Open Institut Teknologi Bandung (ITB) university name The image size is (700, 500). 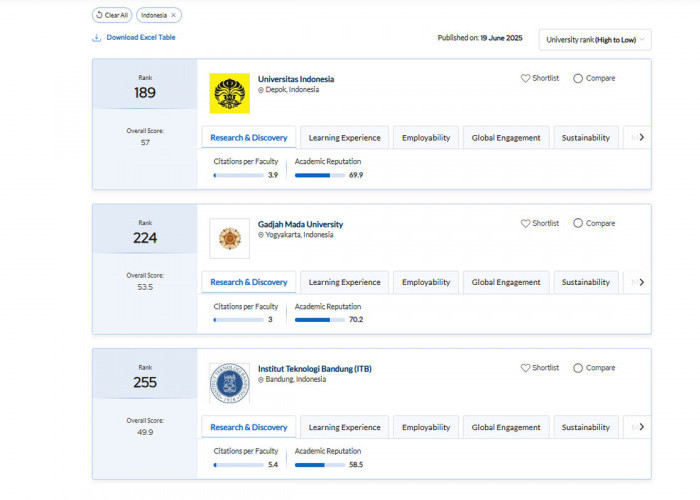(x=314, y=368)
